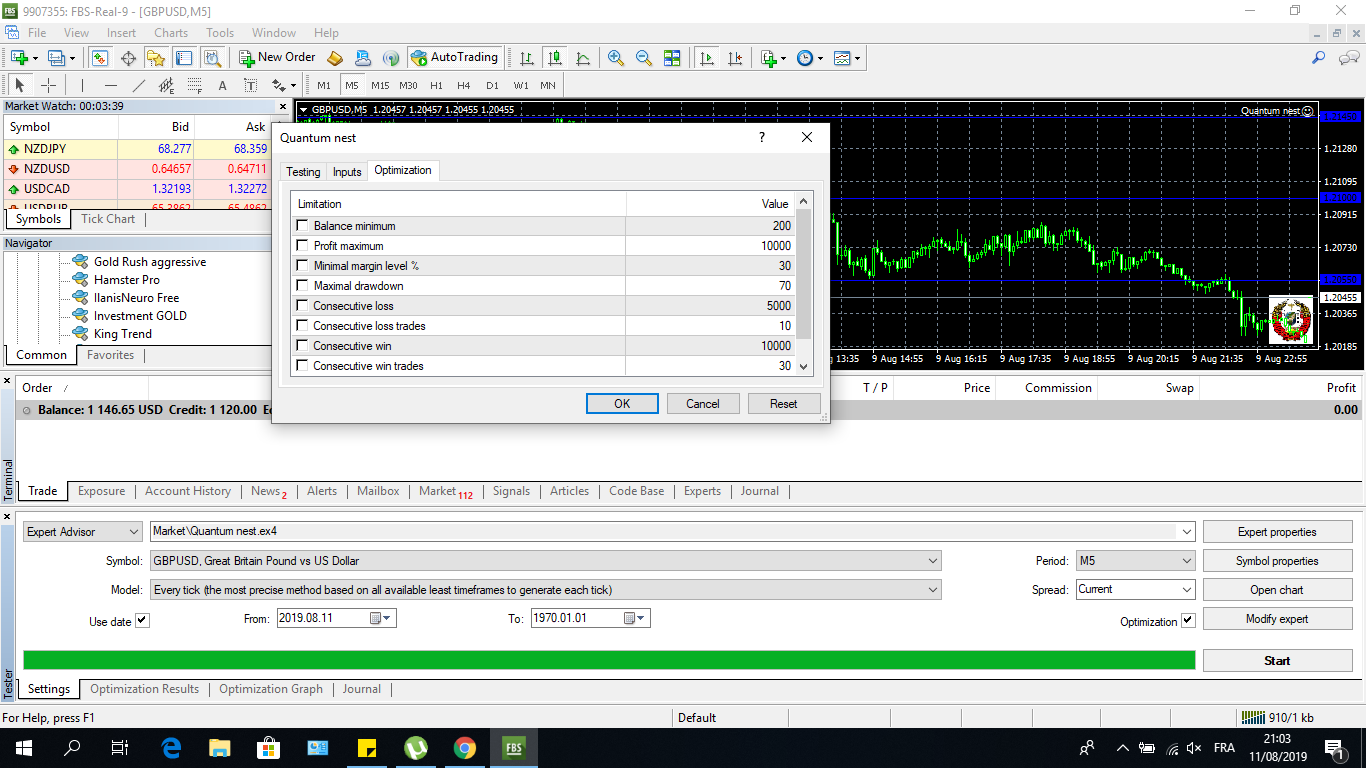Enable the Consecutive win limitation
Image resolution: width=1366 pixels, height=768 pixels.
click(x=302, y=346)
